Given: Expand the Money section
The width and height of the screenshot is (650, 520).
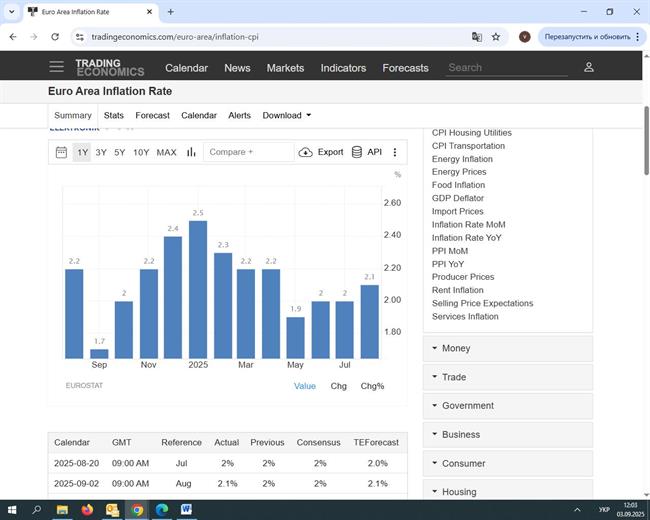Looking at the screenshot, I should 508,348.
